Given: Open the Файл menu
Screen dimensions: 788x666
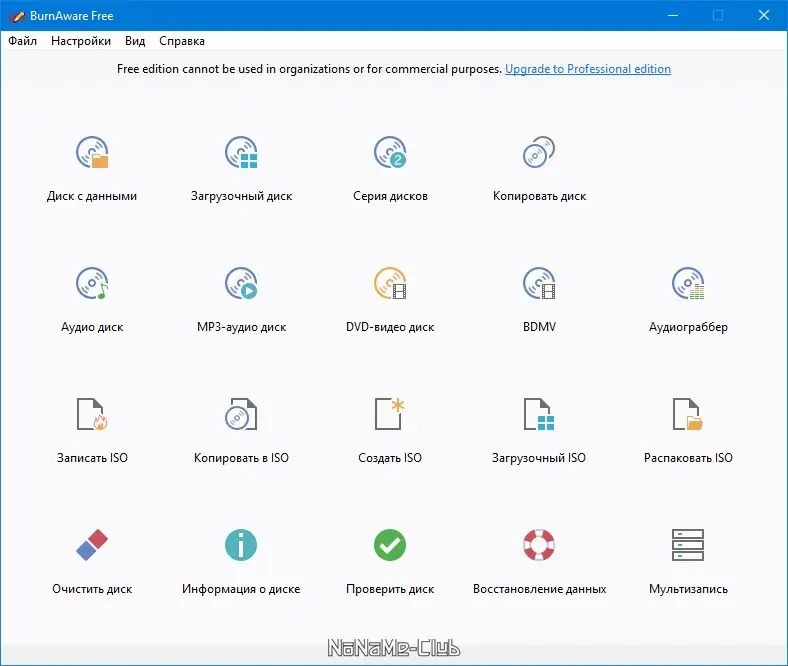Looking at the screenshot, I should click(x=23, y=41).
